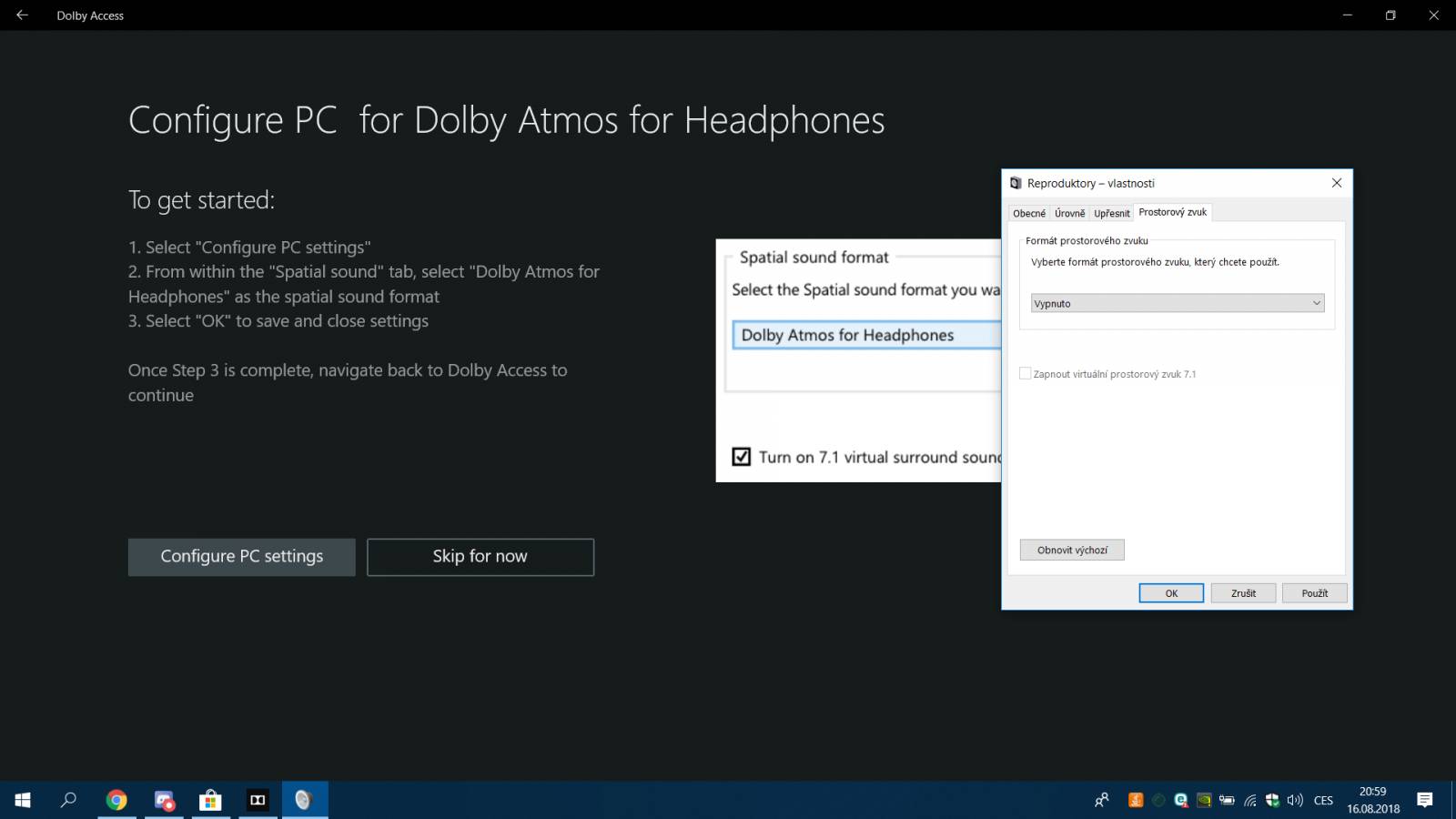Click the spatial sound example illustration
The image size is (1456, 819).
[x=858, y=360]
